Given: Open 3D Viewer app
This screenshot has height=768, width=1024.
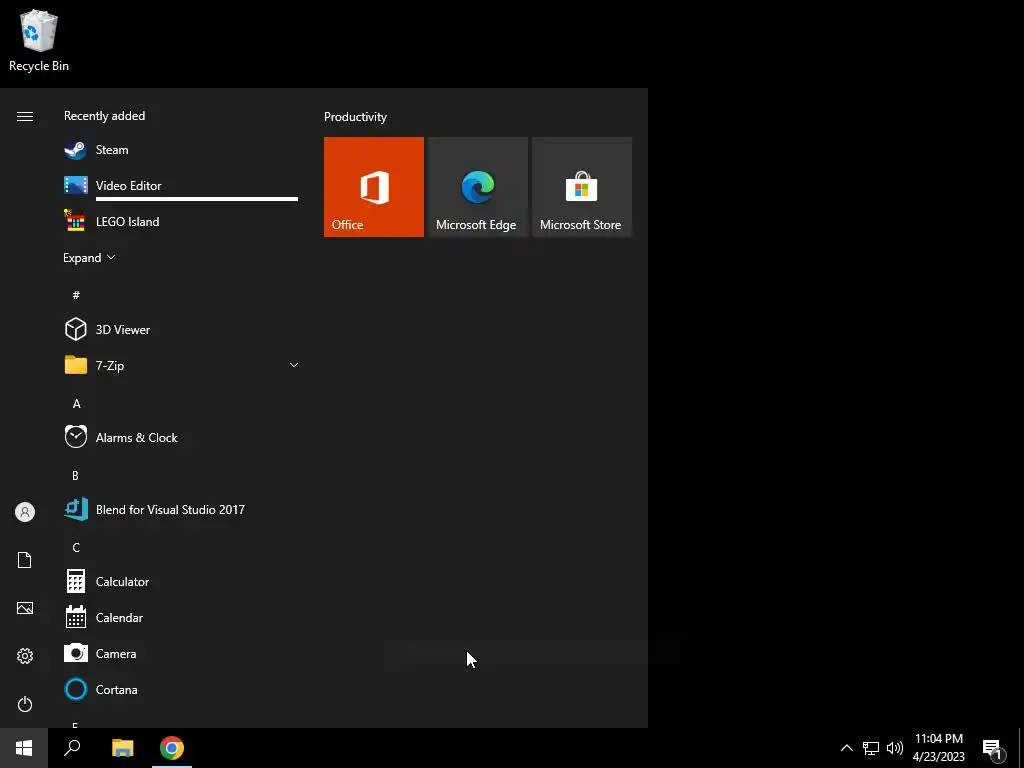Looking at the screenshot, I should point(181,329).
